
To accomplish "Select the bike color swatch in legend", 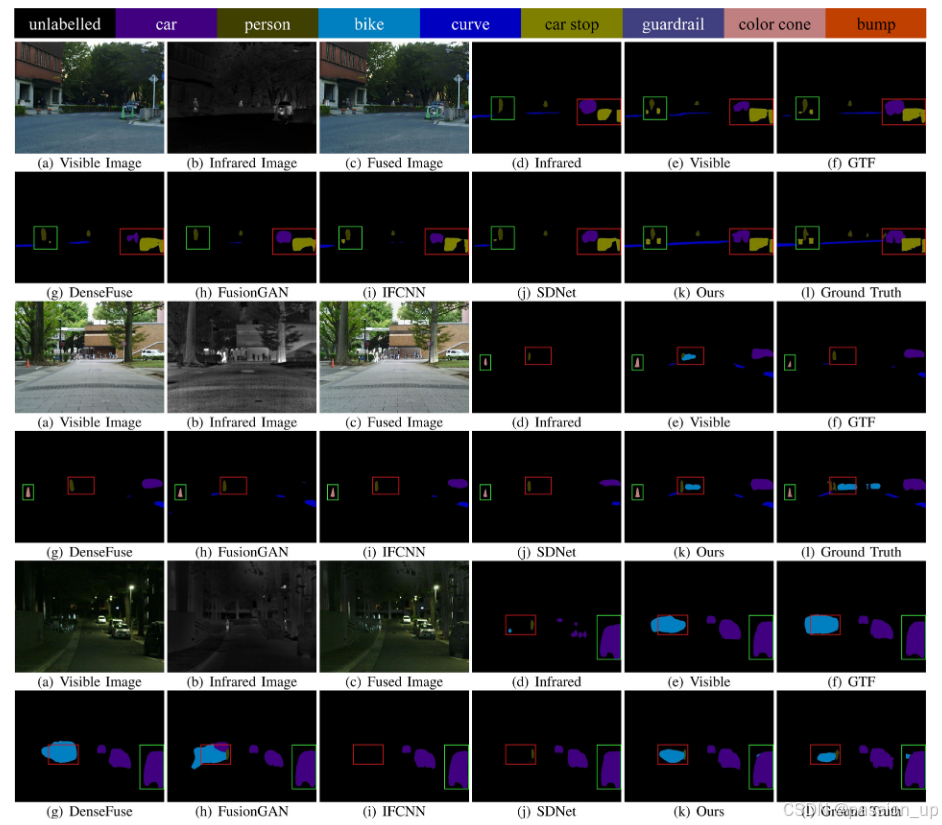I will coord(369,23).
